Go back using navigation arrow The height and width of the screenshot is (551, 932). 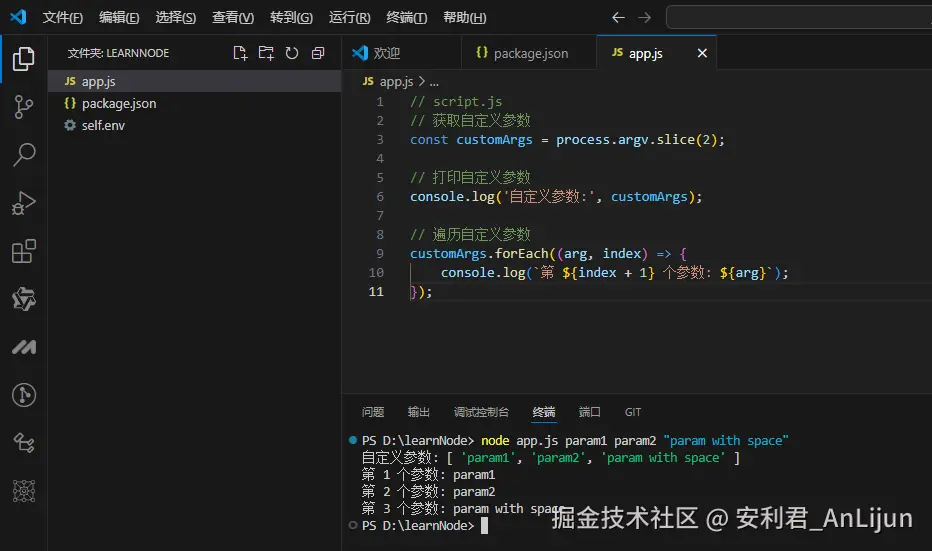618,17
